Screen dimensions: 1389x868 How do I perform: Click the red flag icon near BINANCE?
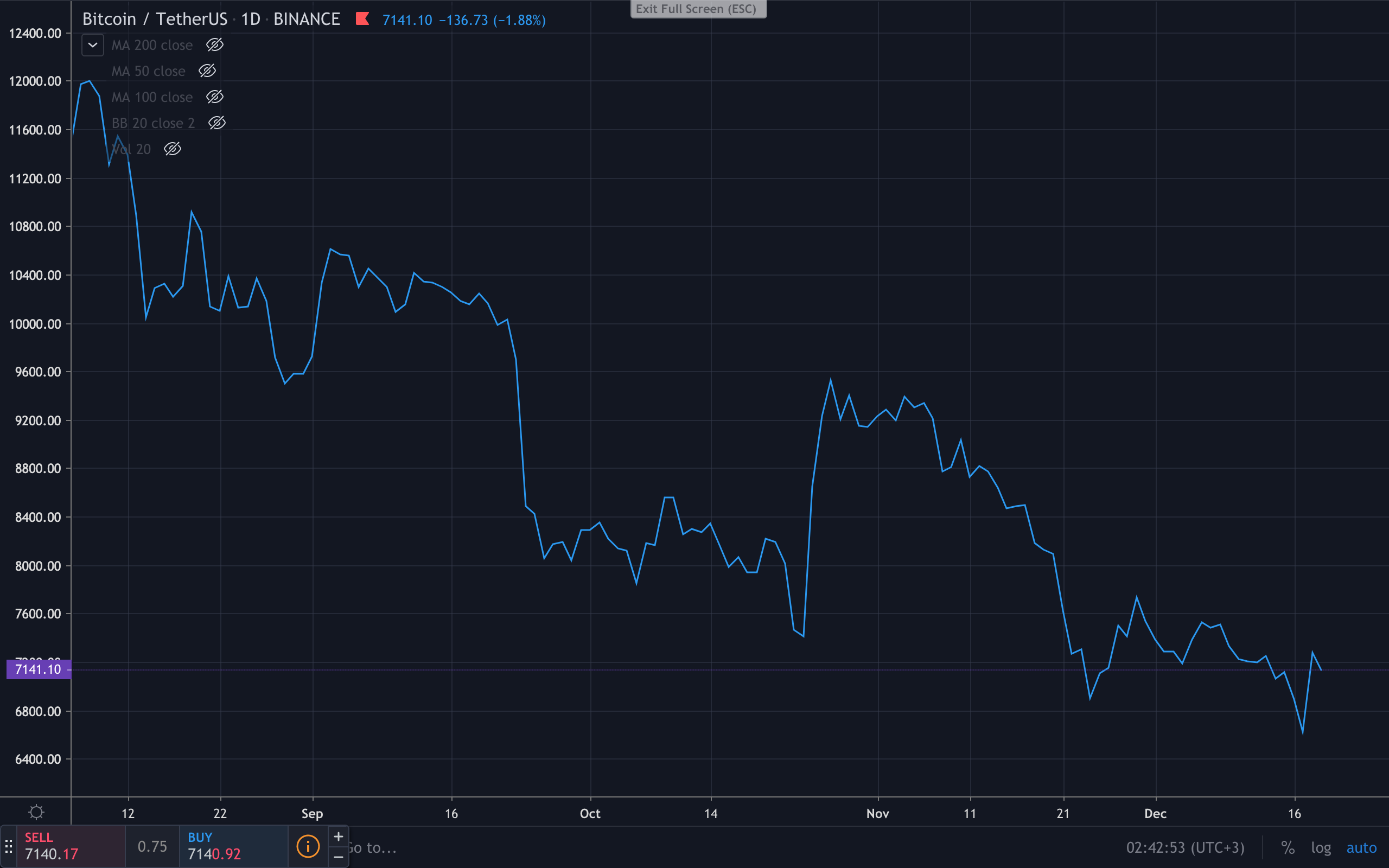[x=362, y=19]
